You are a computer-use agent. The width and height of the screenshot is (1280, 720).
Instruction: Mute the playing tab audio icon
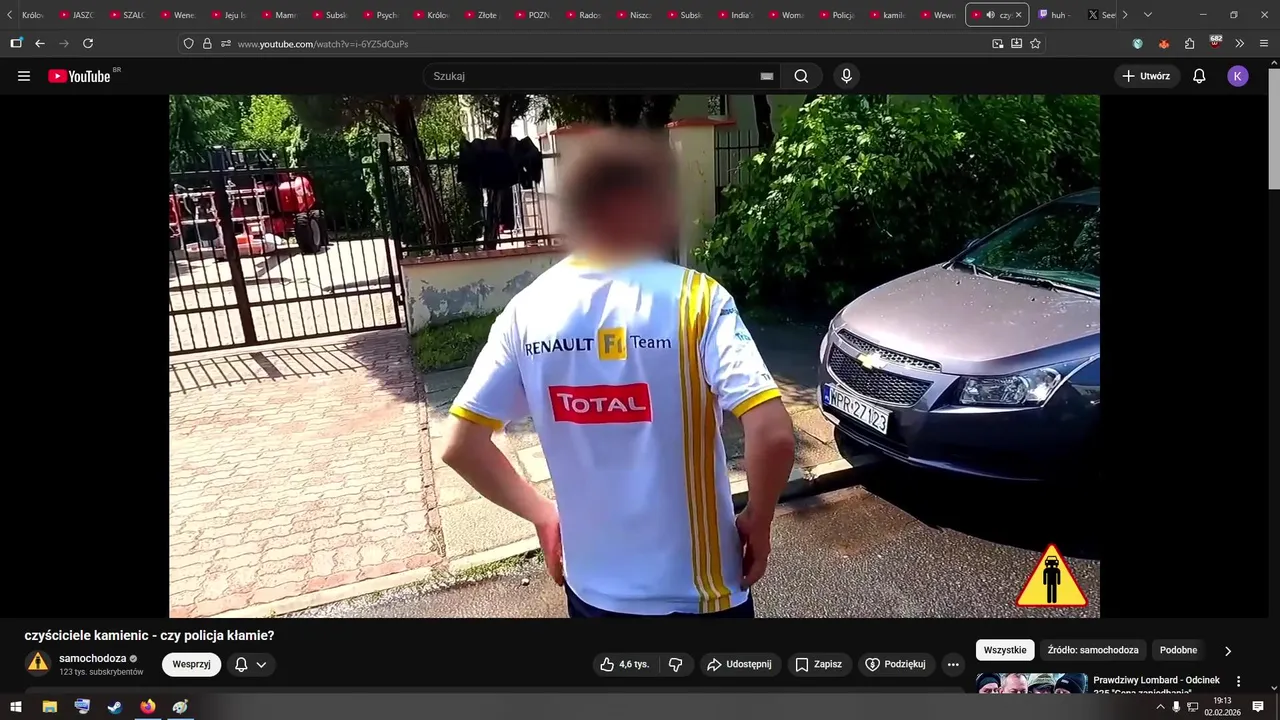[990, 15]
